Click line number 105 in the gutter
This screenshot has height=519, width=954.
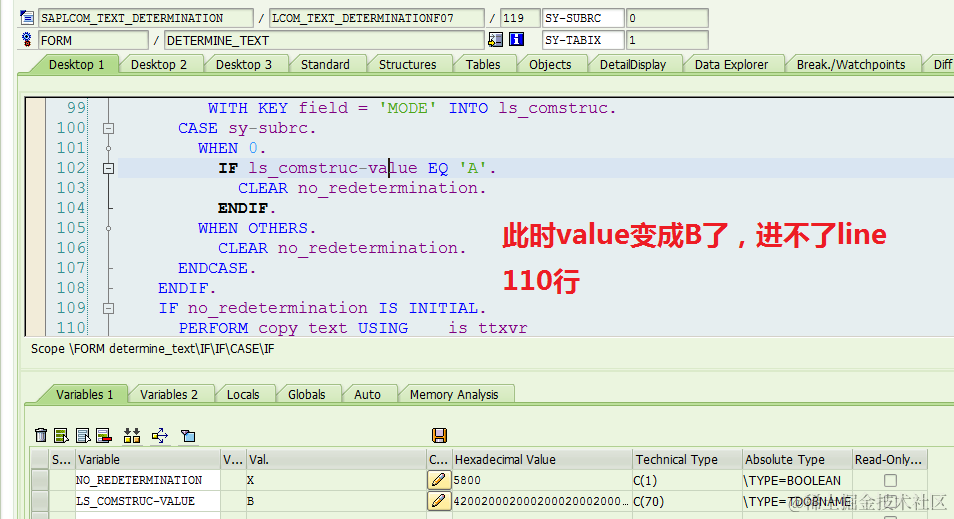(x=71, y=228)
